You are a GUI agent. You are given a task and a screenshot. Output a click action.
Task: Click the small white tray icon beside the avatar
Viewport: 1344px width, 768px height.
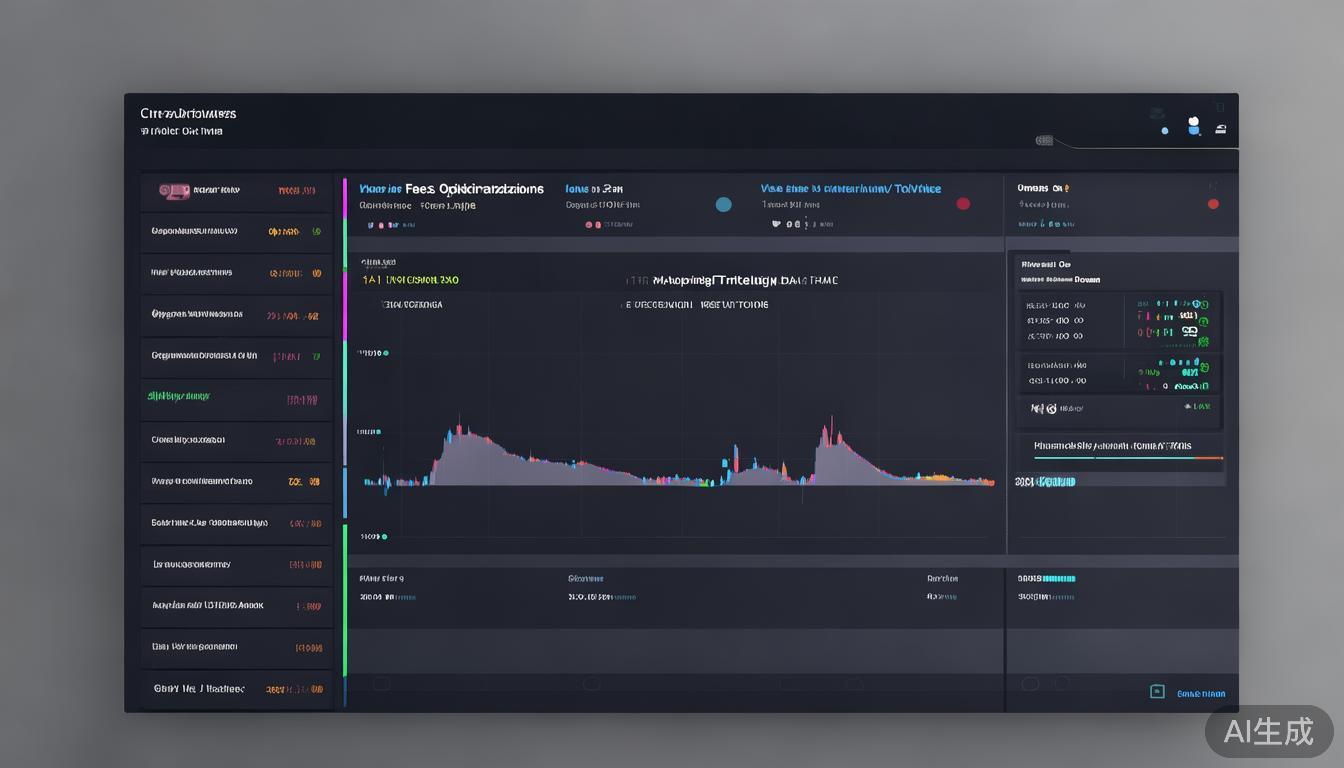(x=1220, y=129)
